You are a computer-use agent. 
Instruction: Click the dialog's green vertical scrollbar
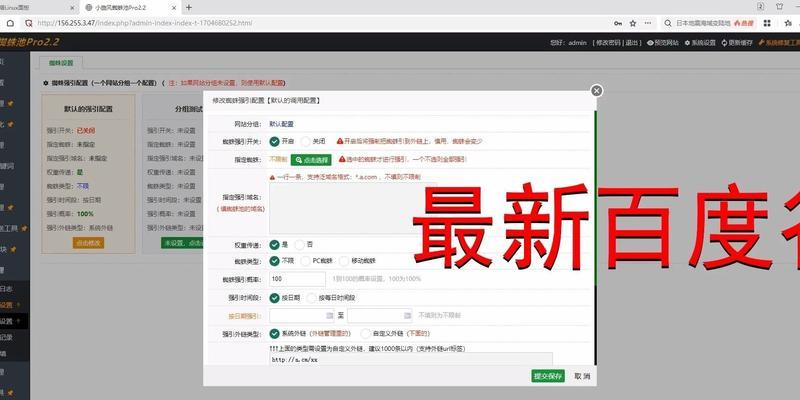[x=595, y=199]
